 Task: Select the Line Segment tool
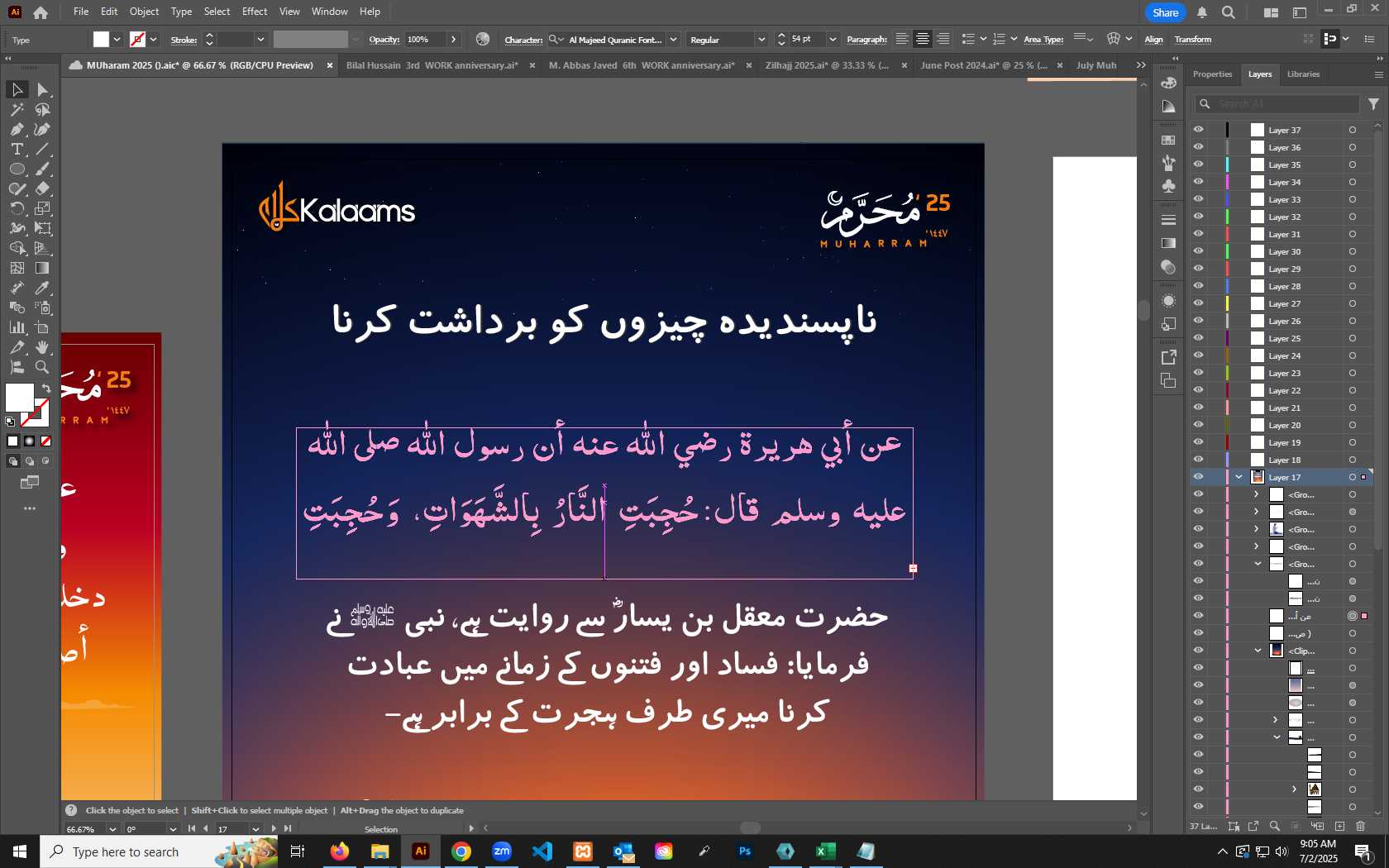[x=42, y=149]
